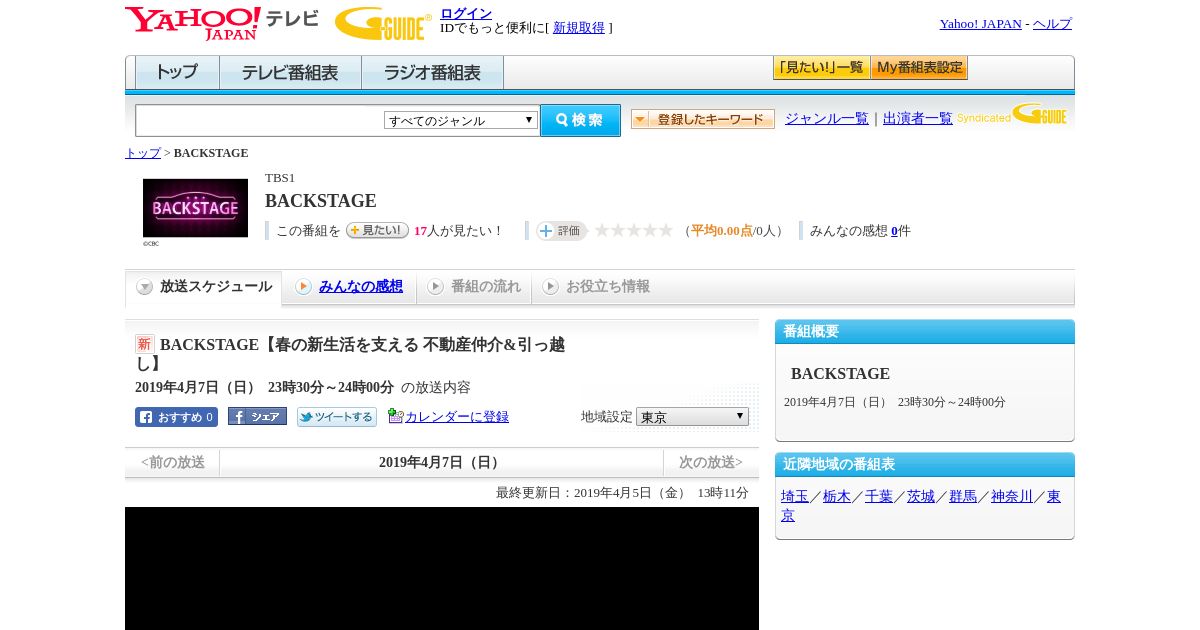
Task: Open the テレビ番組表 tab
Action: 290,73
